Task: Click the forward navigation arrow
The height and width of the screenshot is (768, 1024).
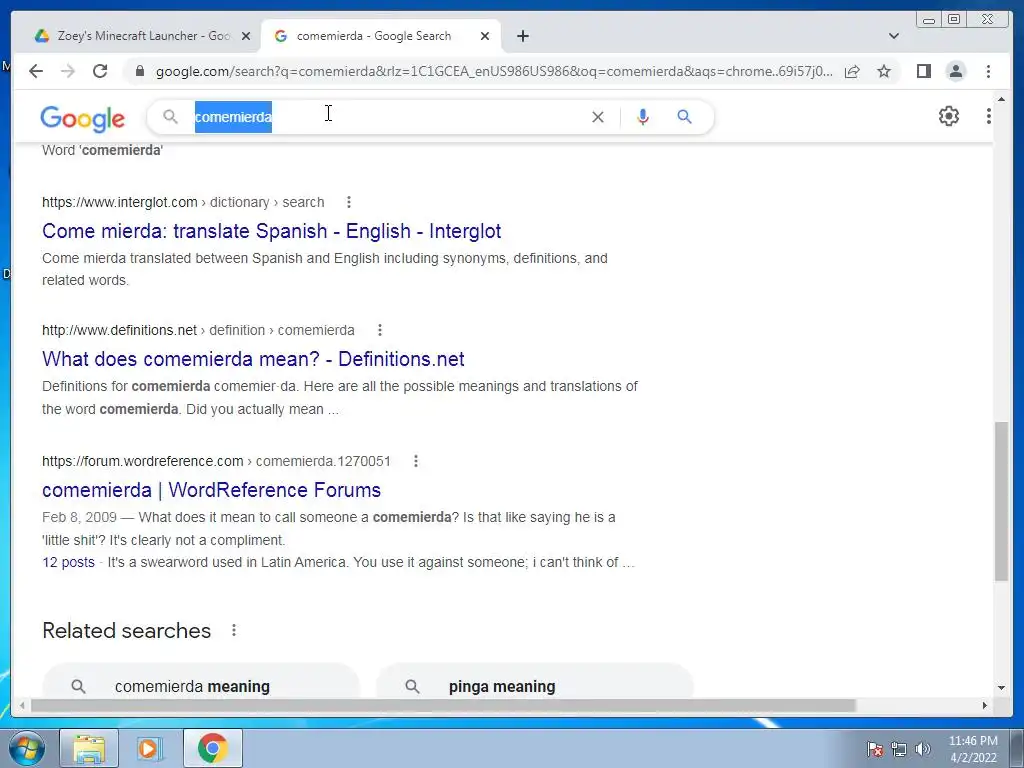Action: [x=68, y=71]
